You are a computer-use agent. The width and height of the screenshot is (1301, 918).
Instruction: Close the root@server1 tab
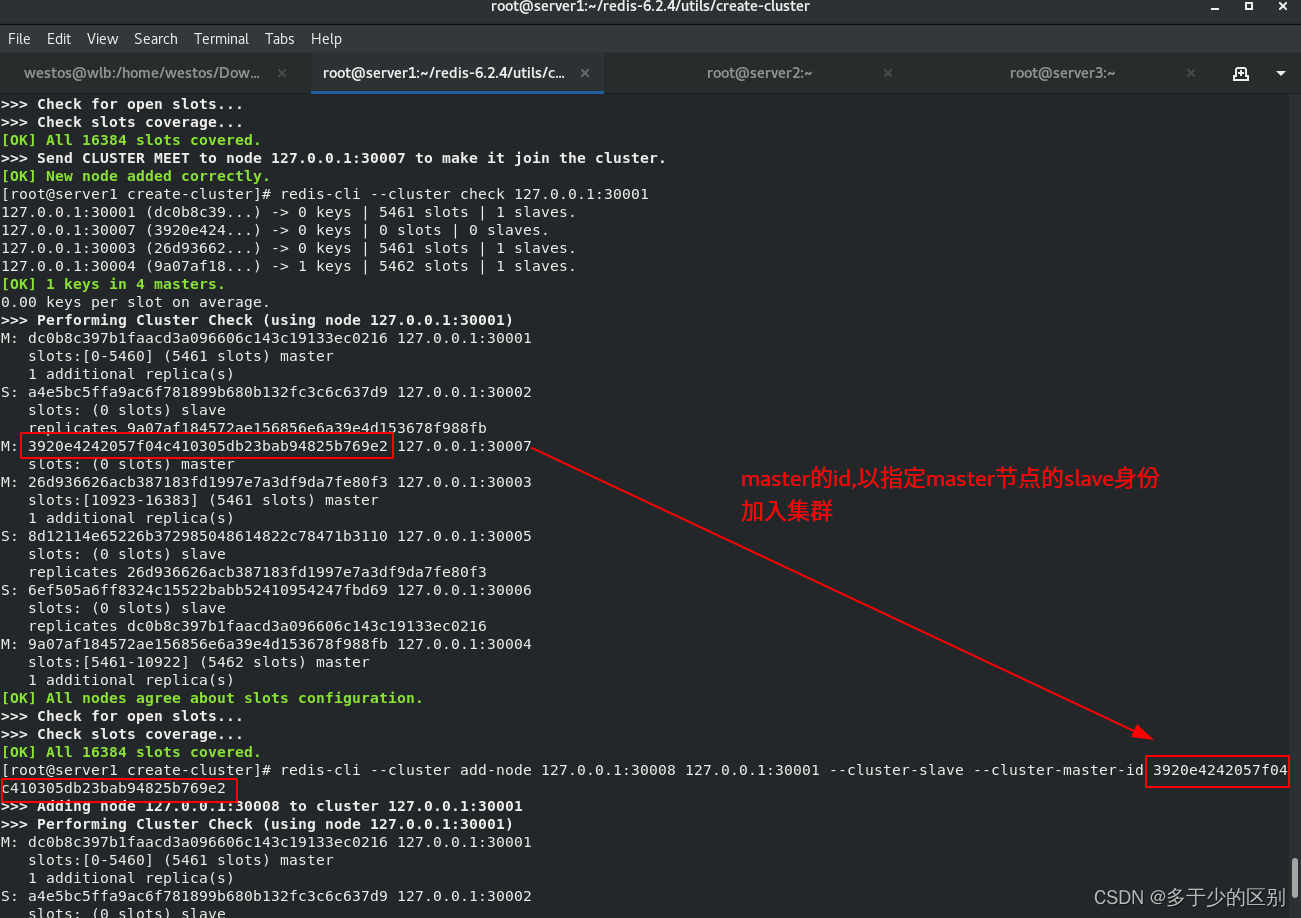pyautogui.click(x=585, y=73)
